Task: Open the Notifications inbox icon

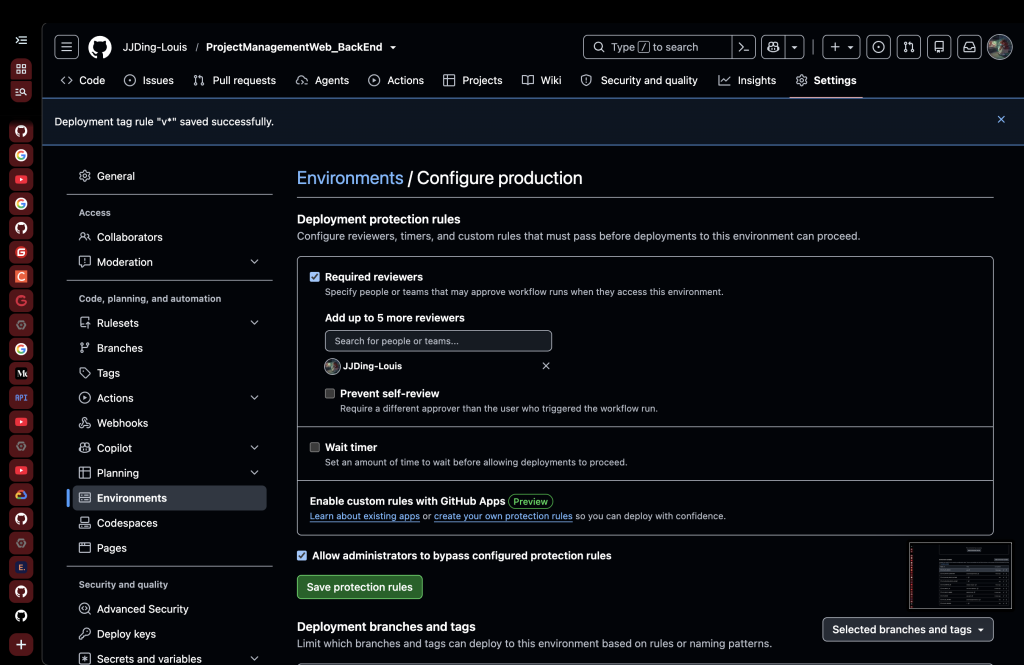Action: 969,47
